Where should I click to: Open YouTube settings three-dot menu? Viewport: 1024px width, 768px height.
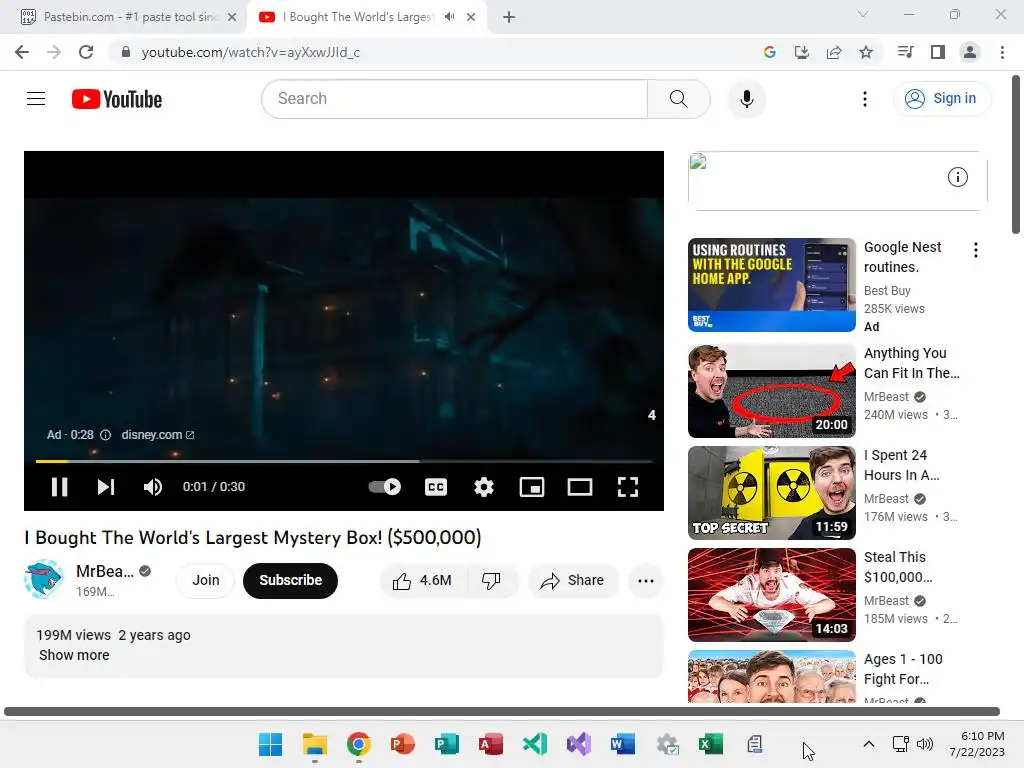(x=865, y=99)
